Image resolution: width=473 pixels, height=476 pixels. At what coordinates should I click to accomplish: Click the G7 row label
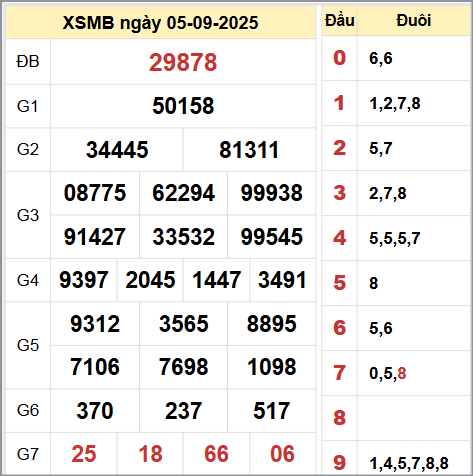pos(28,454)
